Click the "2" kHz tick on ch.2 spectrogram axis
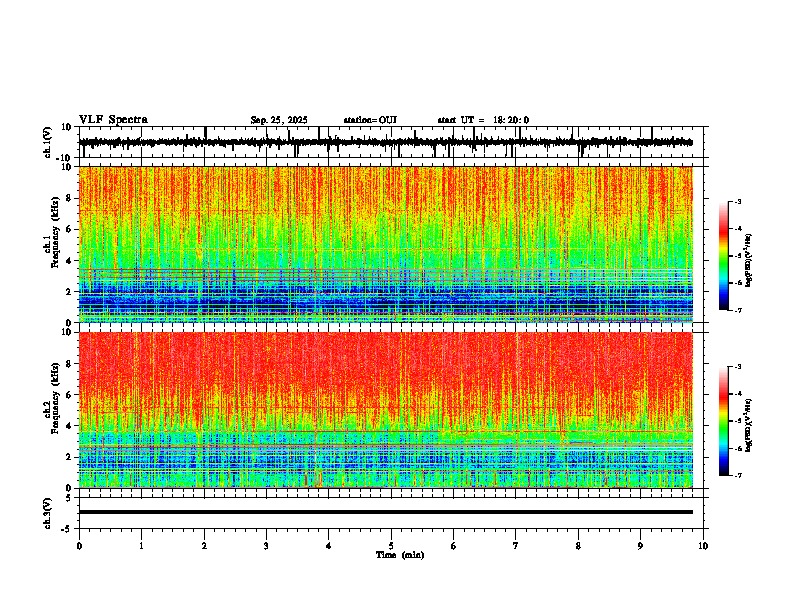792x612 pixels. 70,457
